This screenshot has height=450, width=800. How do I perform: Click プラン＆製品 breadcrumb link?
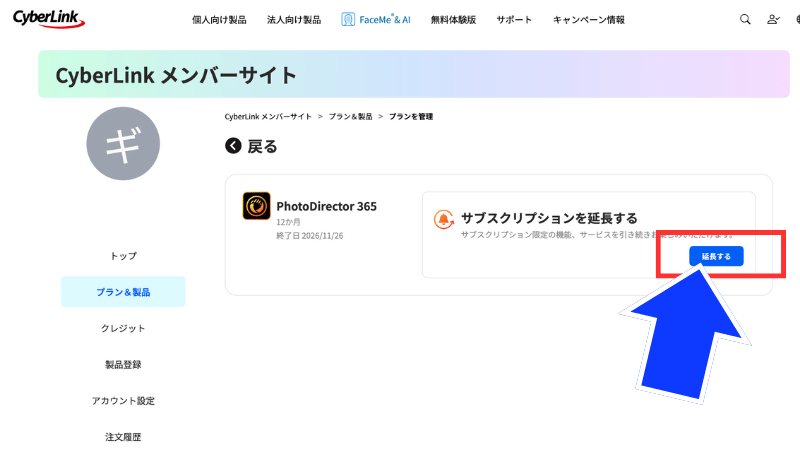point(351,116)
